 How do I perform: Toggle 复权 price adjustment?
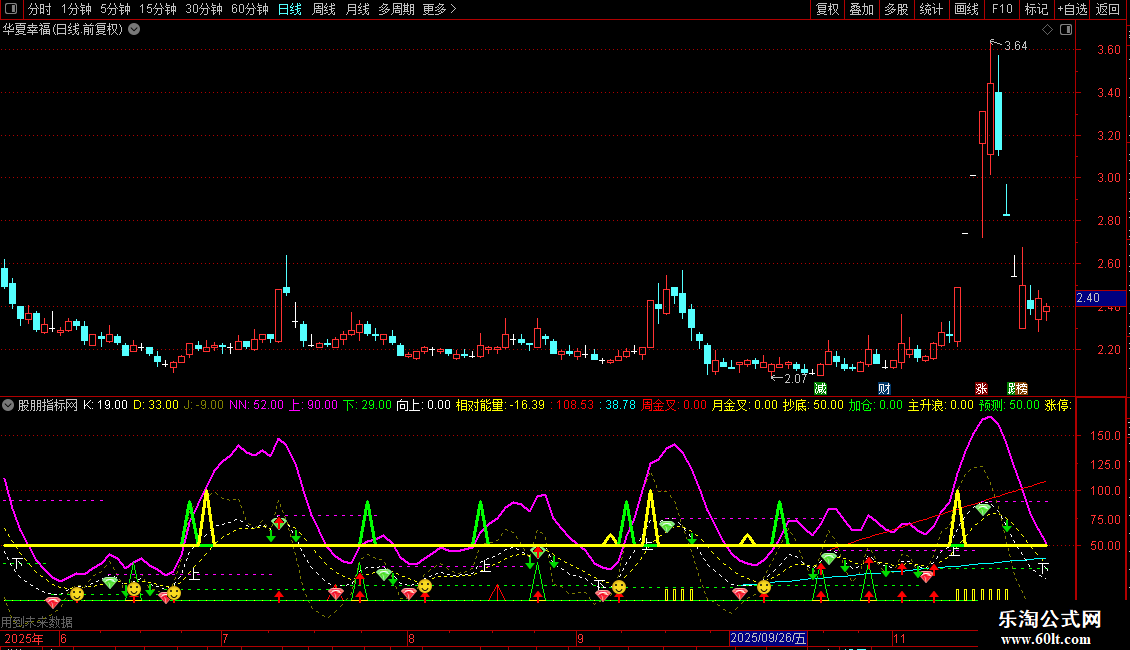click(827, 10)
